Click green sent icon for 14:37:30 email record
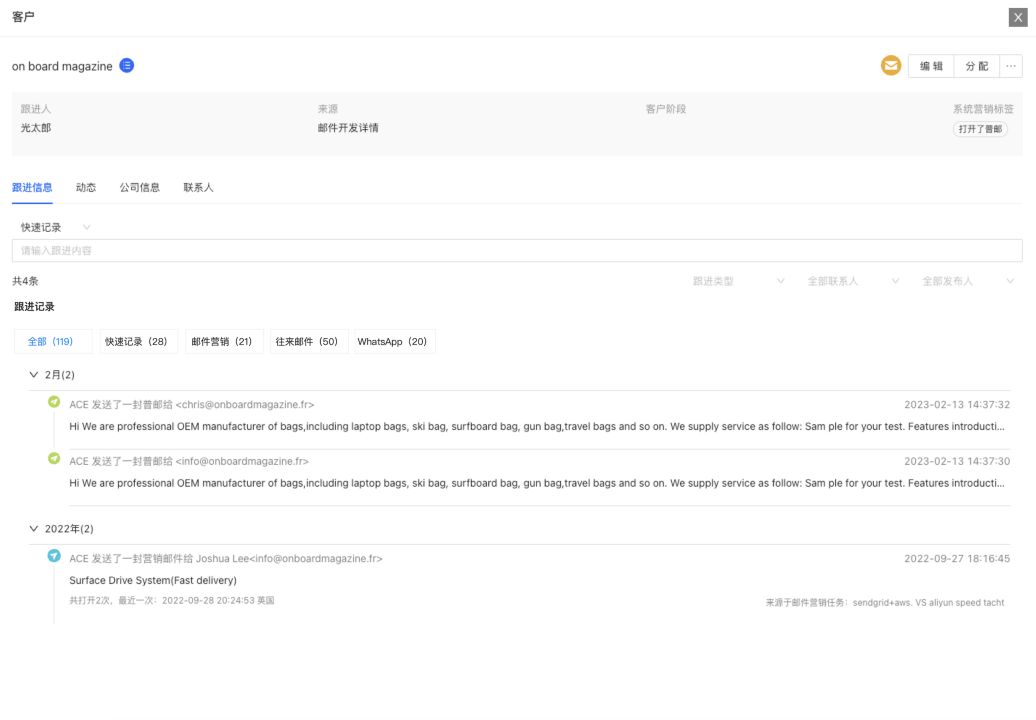1036x720 pixels. [x=54, y=459]
